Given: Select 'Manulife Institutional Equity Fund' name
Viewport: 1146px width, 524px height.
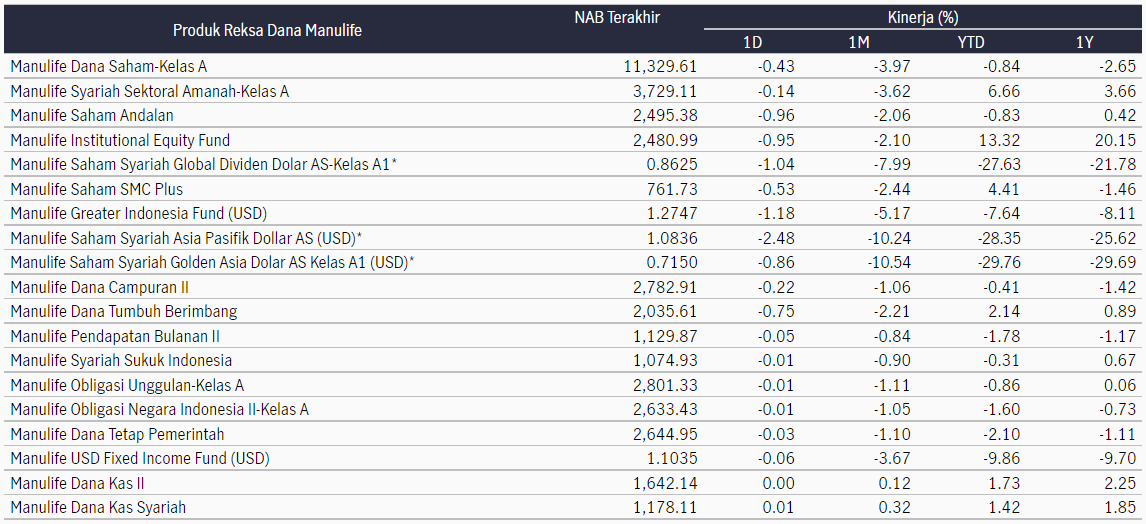Looking at the screenshot, I should 121,140.
